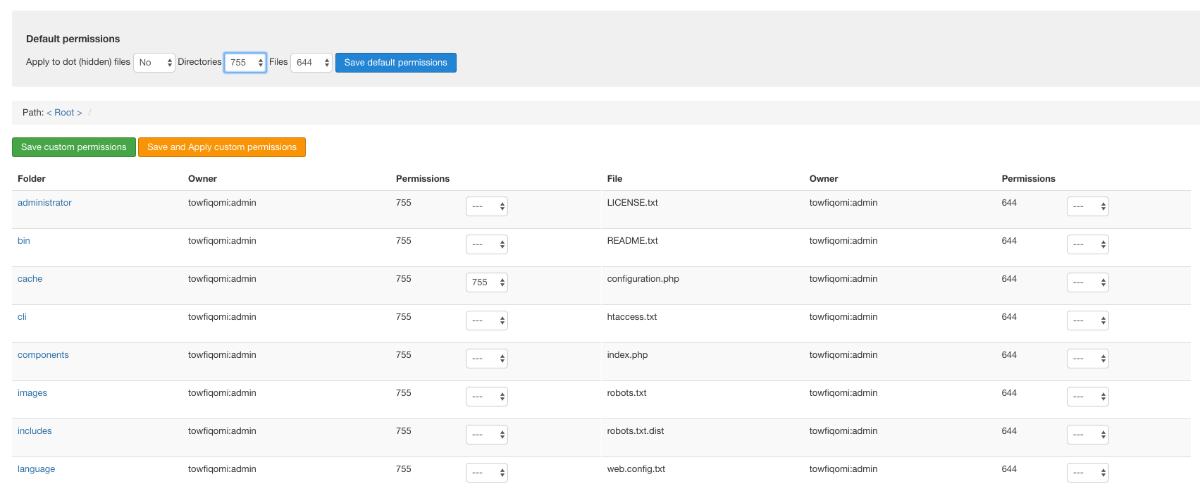Select permissions dropdown for configuration.php
Viewport: 1200px width, 491px height.
click(1088, 283)
